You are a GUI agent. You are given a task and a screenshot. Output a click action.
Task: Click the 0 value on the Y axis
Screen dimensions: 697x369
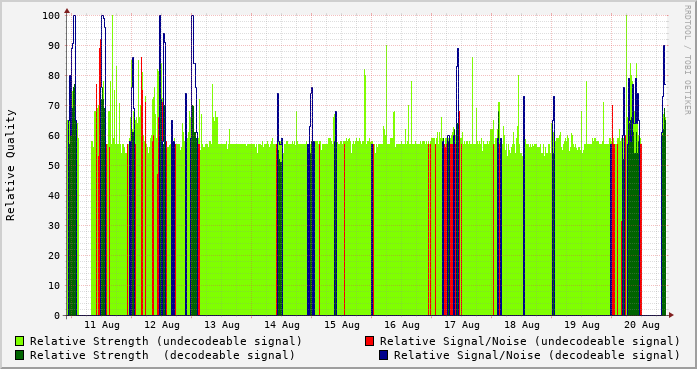(x=57, y=316)
